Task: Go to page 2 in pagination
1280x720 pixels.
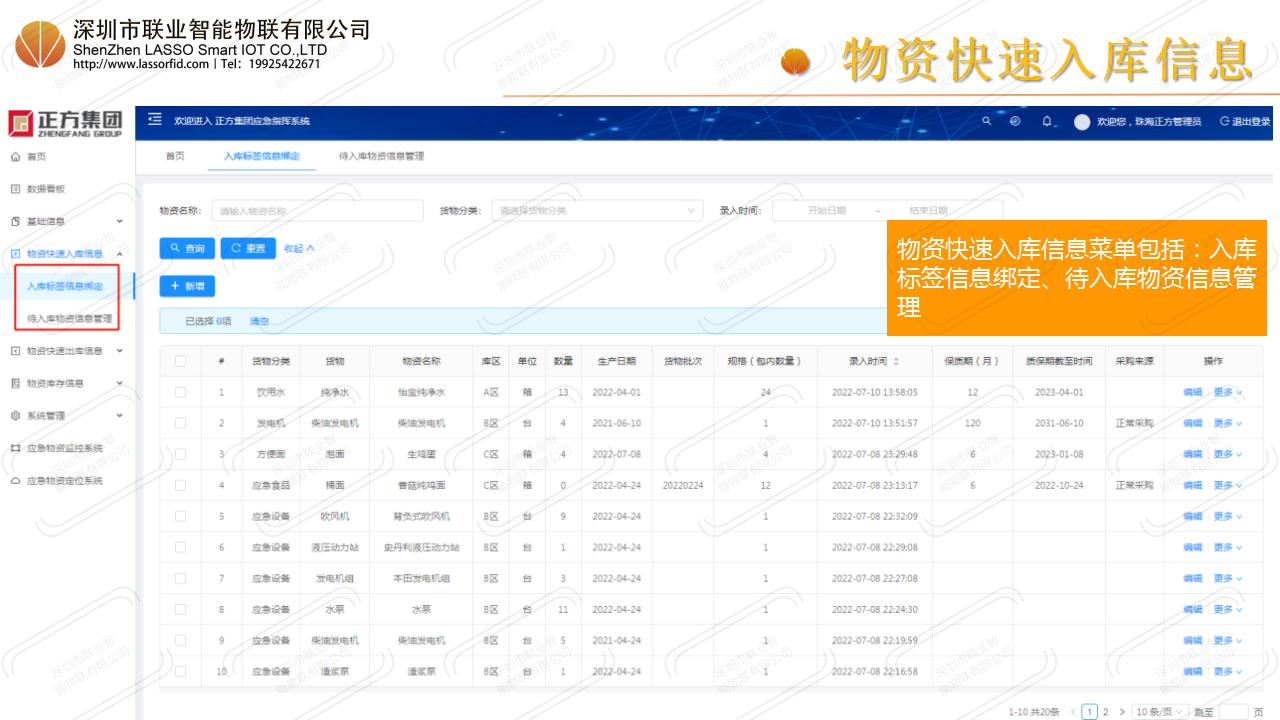Action: point(1105,712)
